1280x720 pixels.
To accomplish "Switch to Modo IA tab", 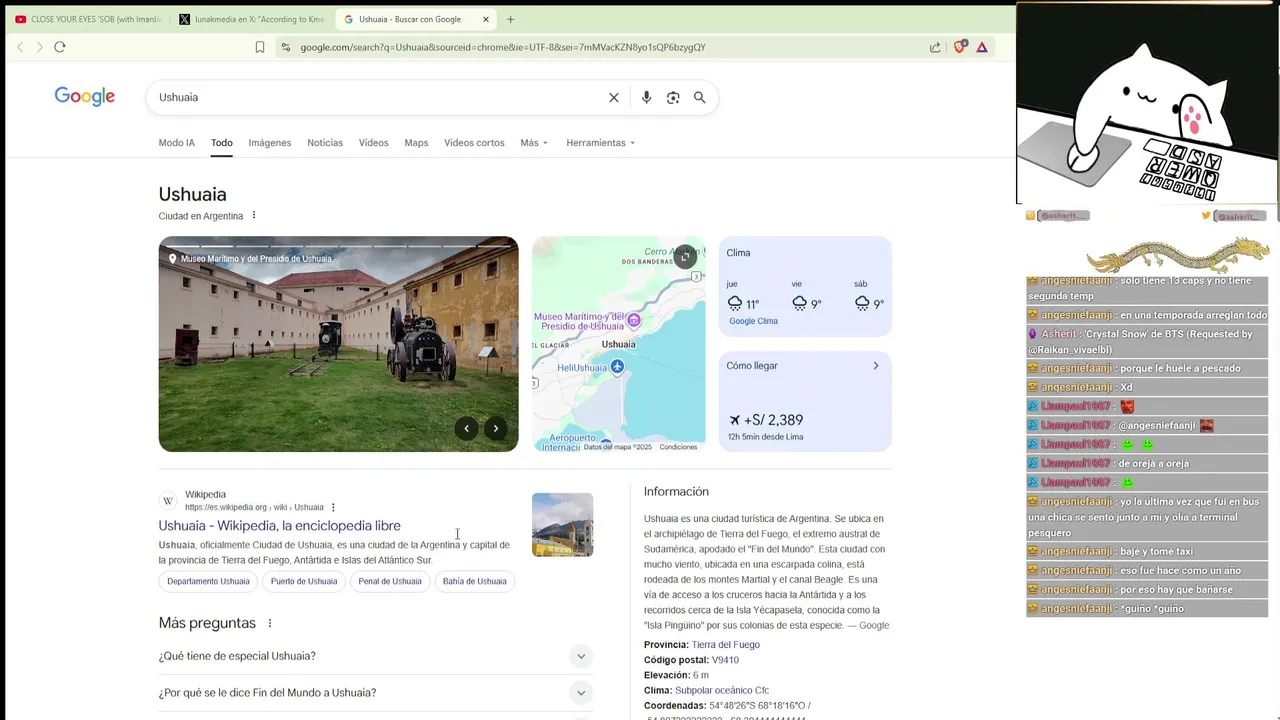I will [177, 143].
